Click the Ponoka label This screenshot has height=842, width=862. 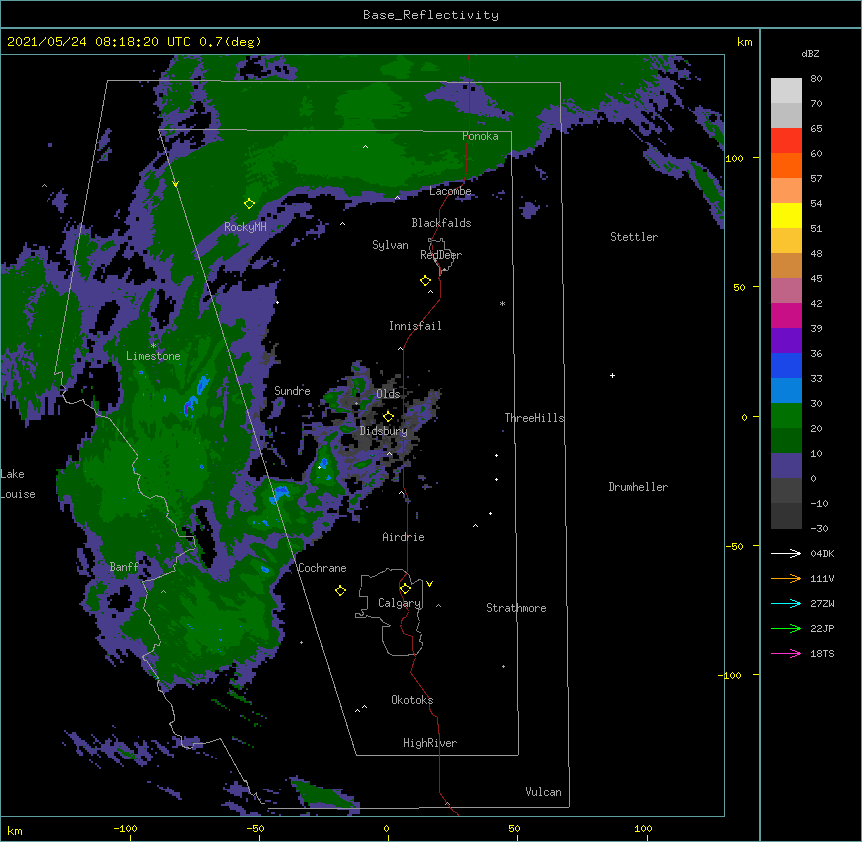[480, 136]
